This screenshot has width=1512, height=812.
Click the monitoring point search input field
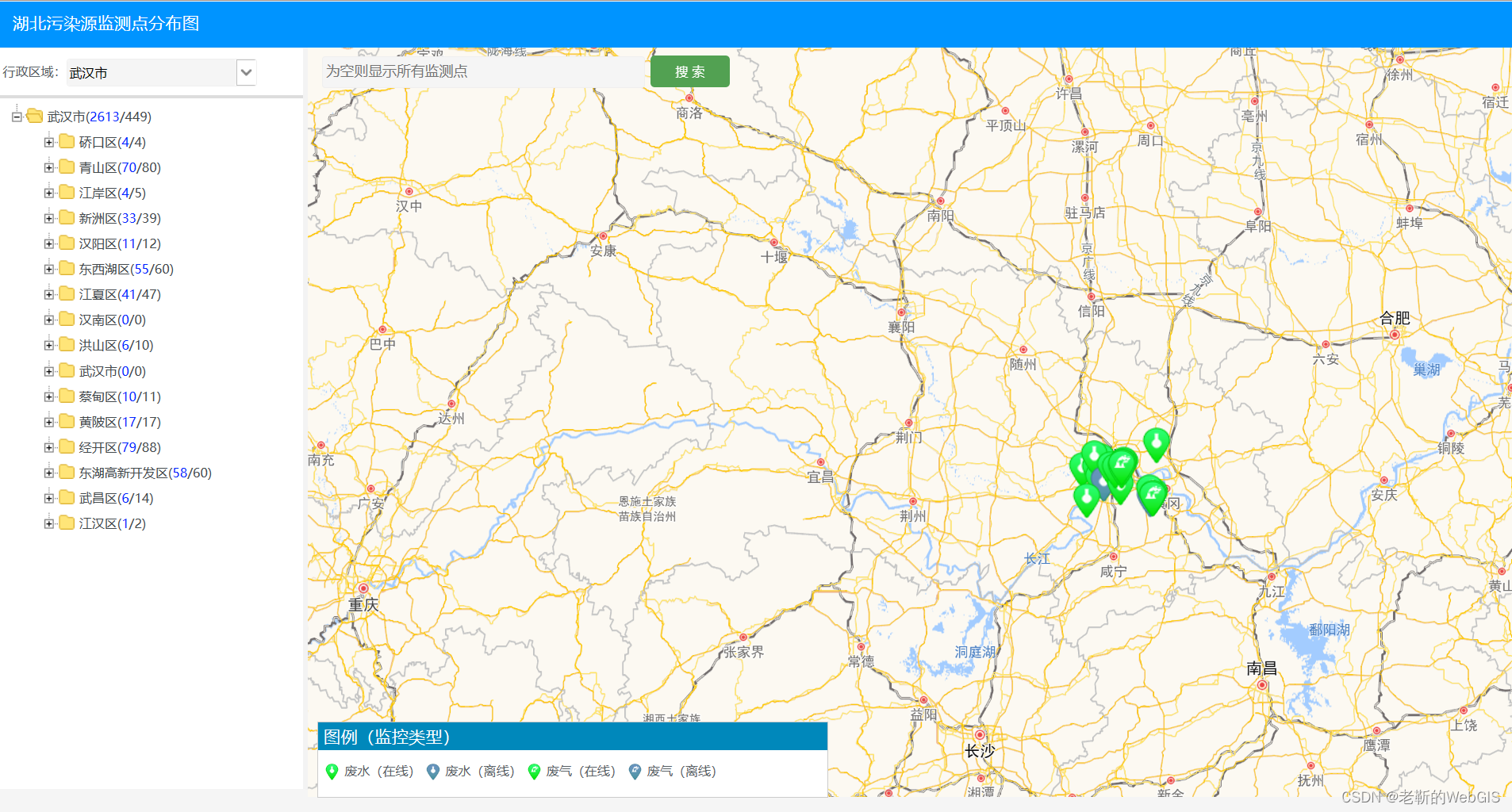pos(476,71)
